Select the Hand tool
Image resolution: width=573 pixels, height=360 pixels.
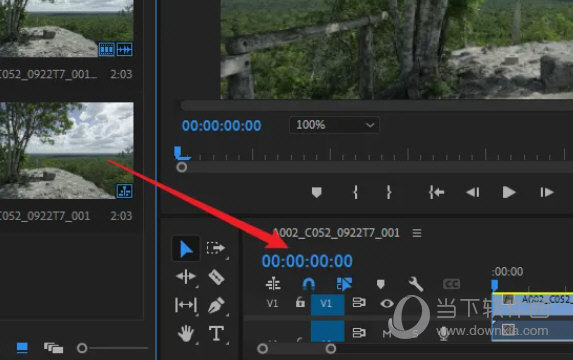(x=186, y=333)
